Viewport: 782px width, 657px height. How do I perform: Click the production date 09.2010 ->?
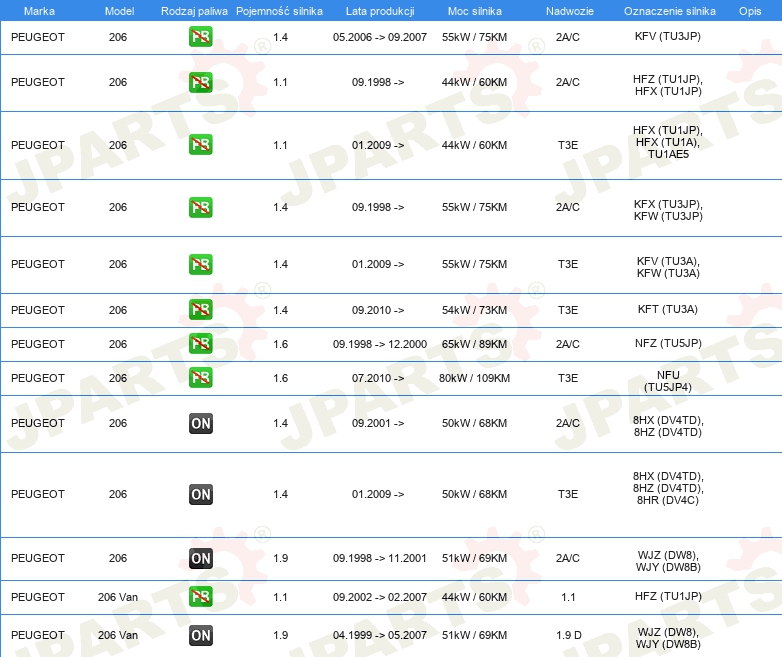pyautogui.click(x=378, y=310)
